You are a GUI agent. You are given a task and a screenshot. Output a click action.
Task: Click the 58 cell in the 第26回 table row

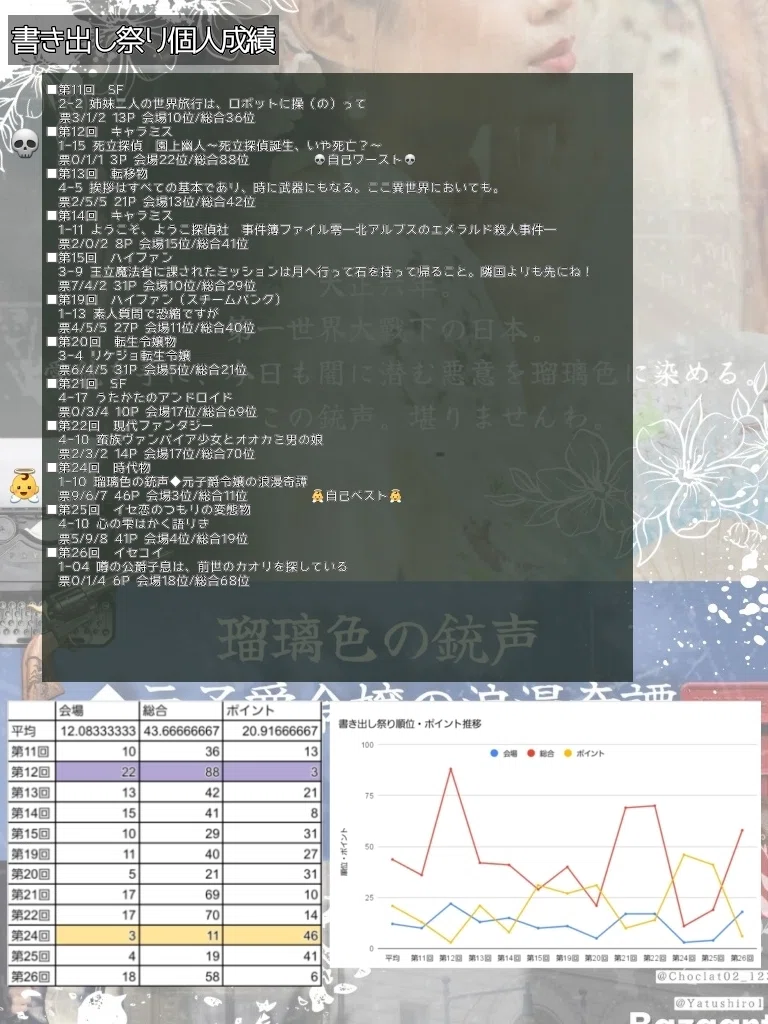181,976
